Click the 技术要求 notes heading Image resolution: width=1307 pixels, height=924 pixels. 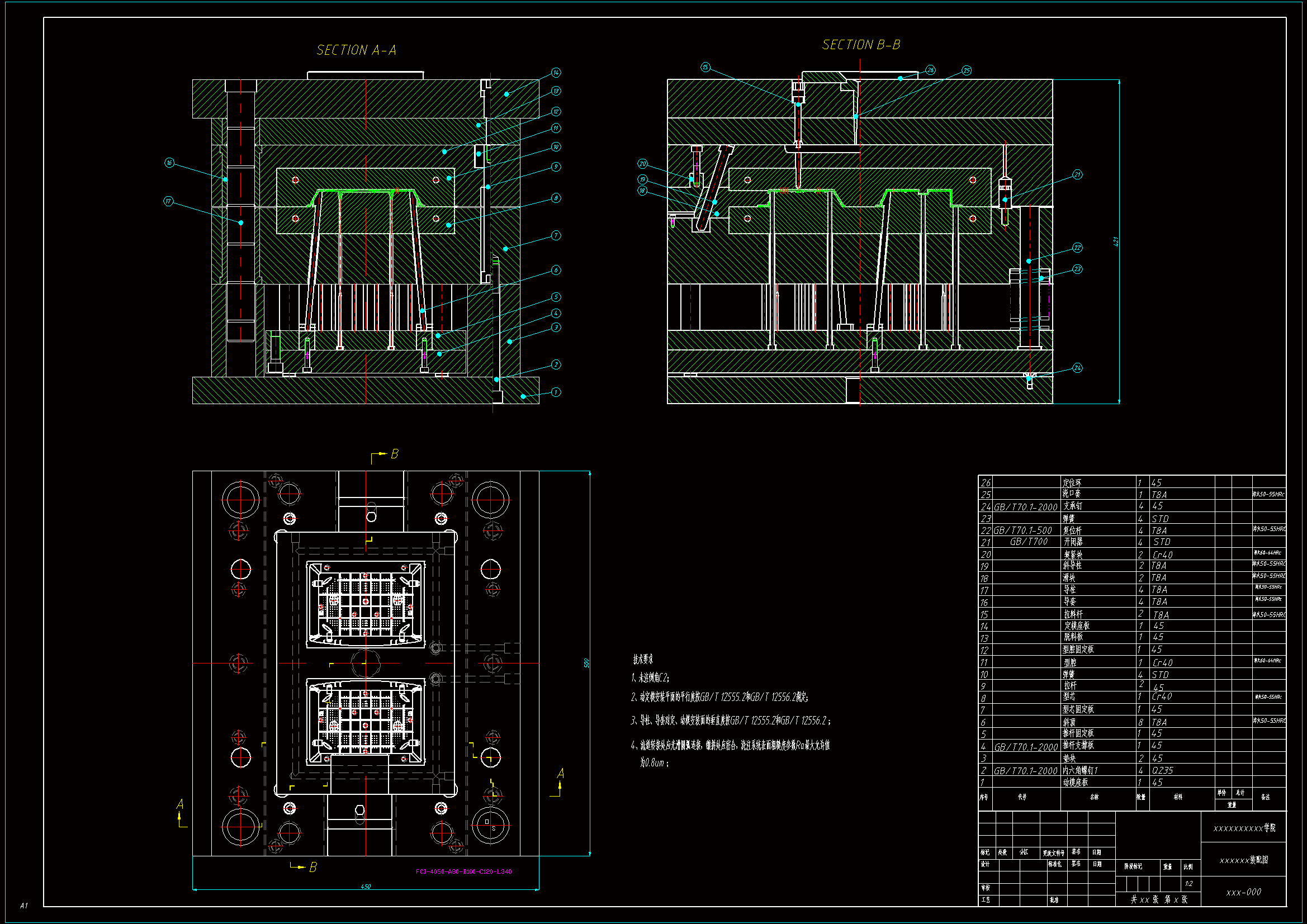click(x=643, y=659)
